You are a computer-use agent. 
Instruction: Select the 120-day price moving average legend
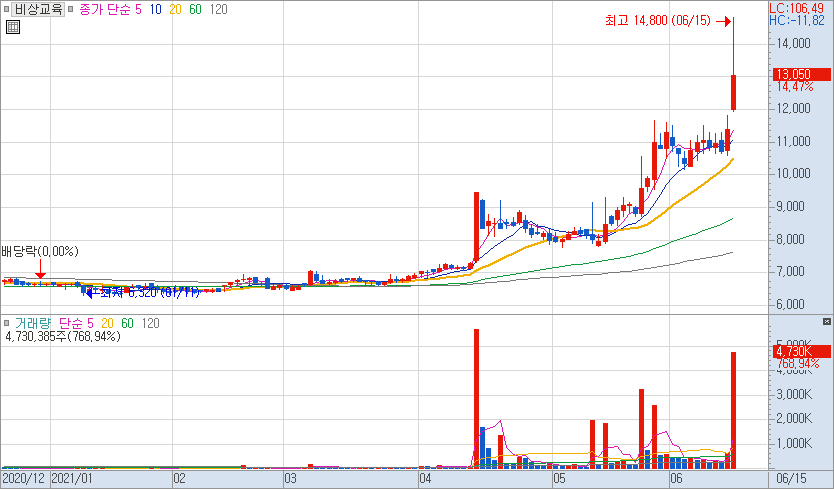219,10
